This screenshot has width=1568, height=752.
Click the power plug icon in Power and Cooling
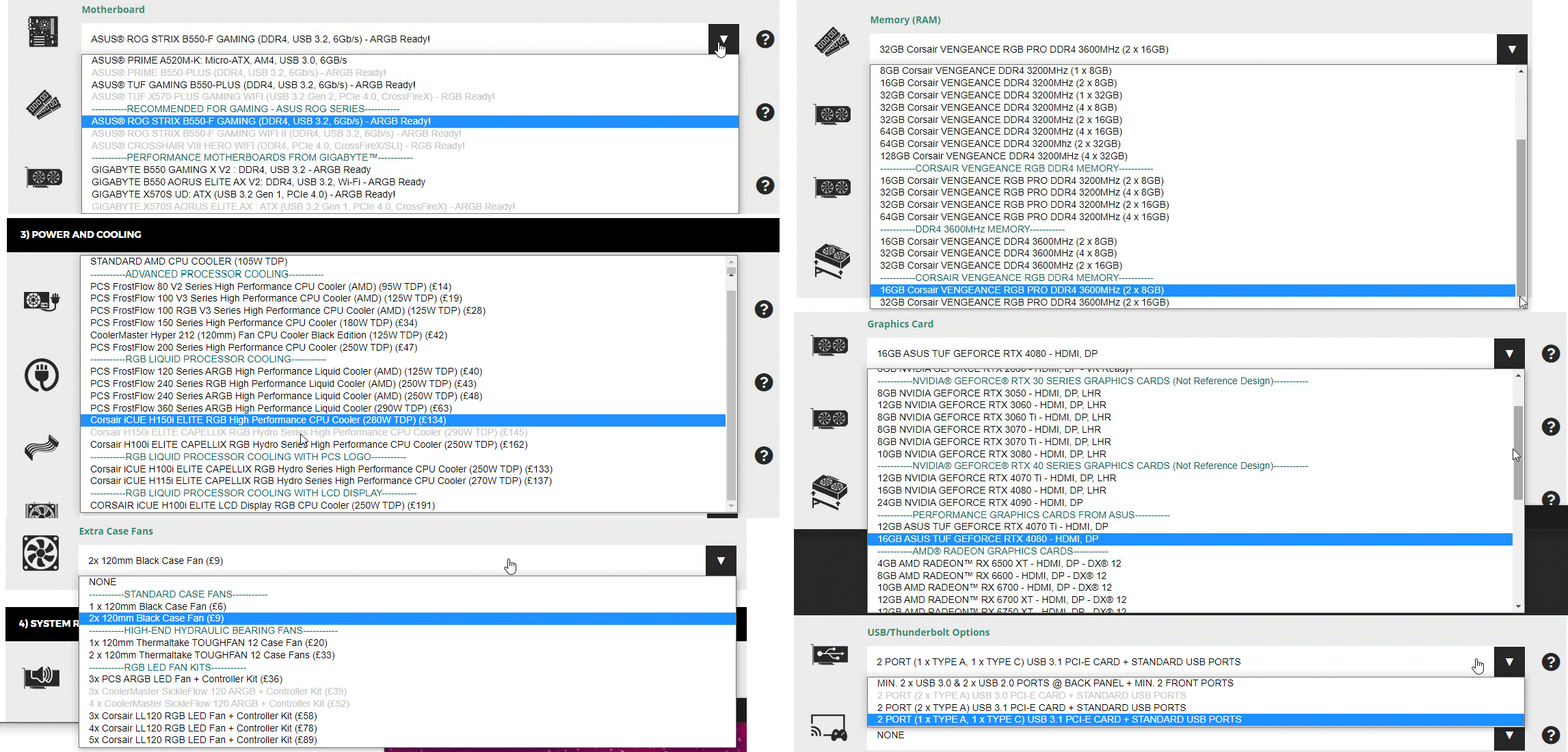coord(41,375)
